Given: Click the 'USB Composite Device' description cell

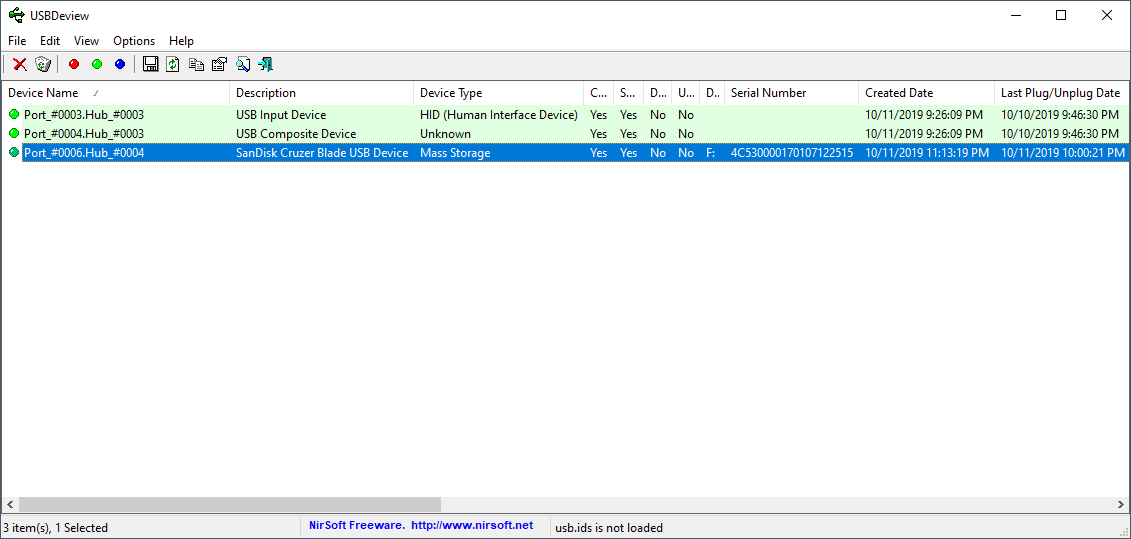Looking at the screenshot, I should [x=296, y=133].
